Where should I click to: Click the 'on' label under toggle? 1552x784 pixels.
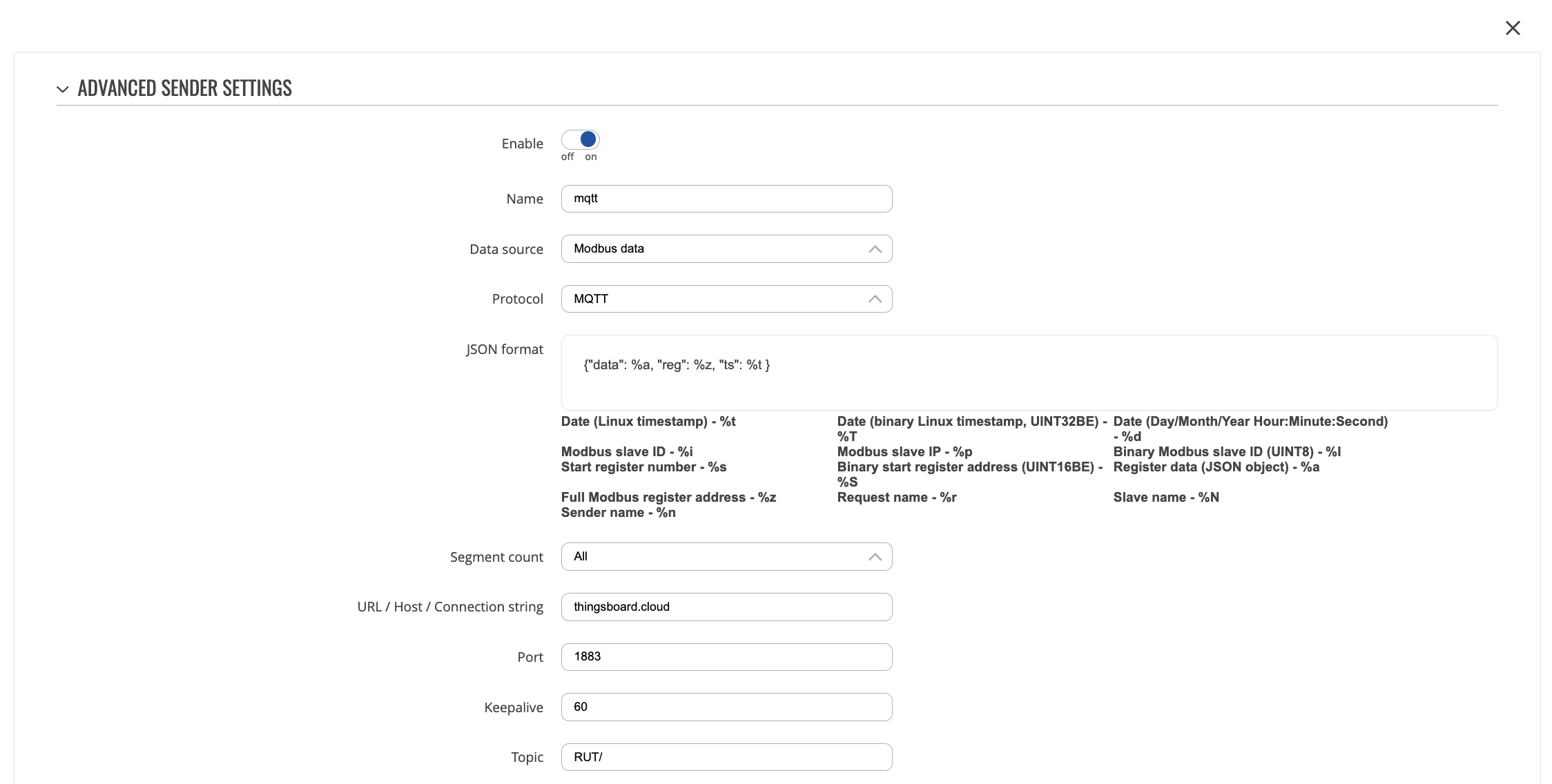coord(591,157)
